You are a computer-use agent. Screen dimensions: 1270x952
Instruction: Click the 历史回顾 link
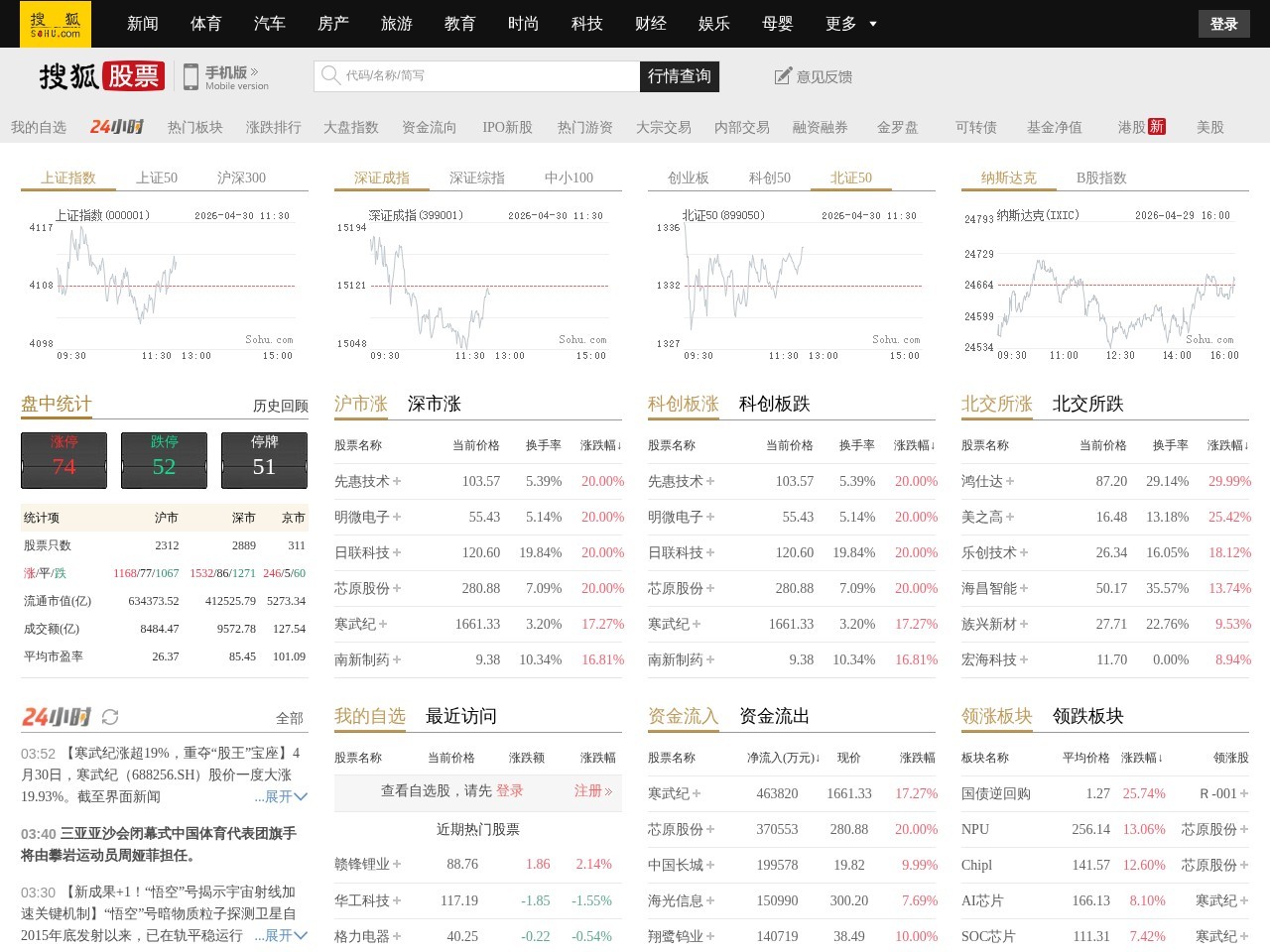pyautogui.click(x=281, y=406)
